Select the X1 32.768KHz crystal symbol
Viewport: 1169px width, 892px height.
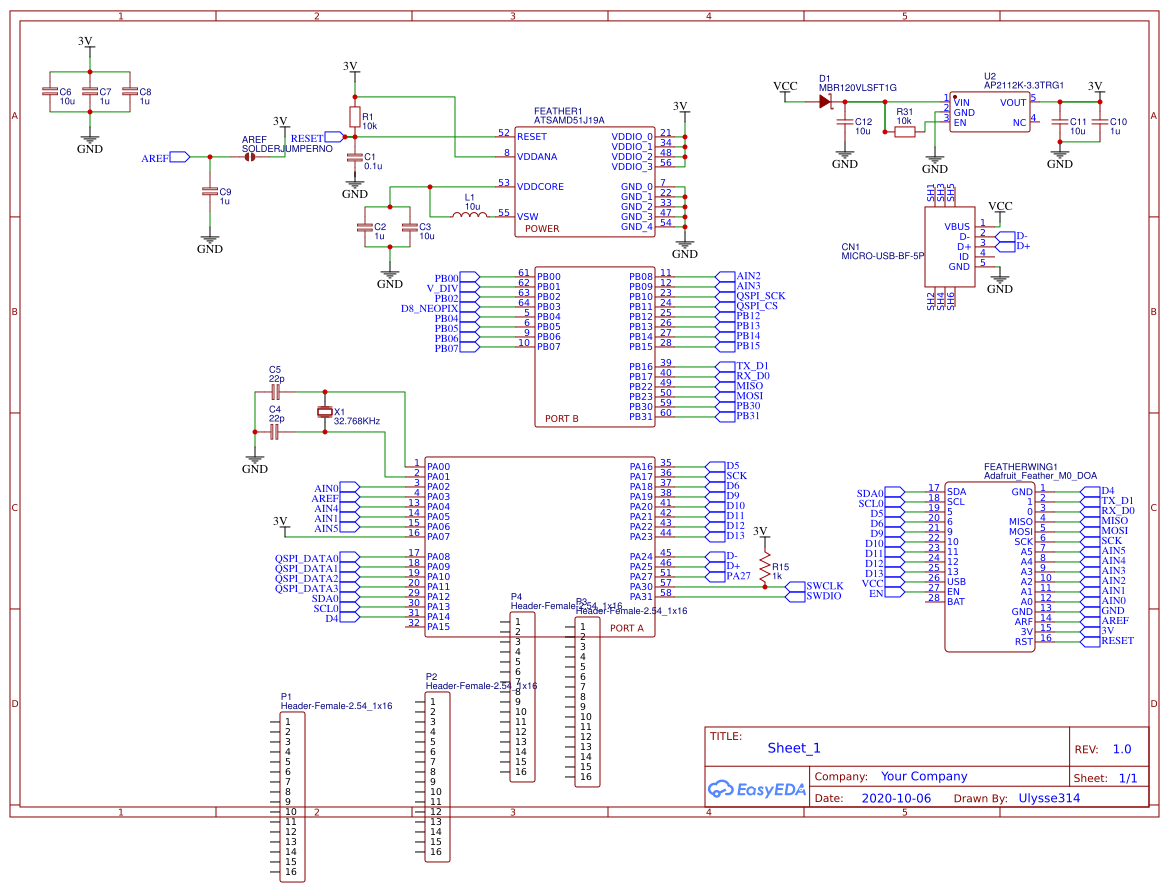pyautogui.click(x=324, y=413)
